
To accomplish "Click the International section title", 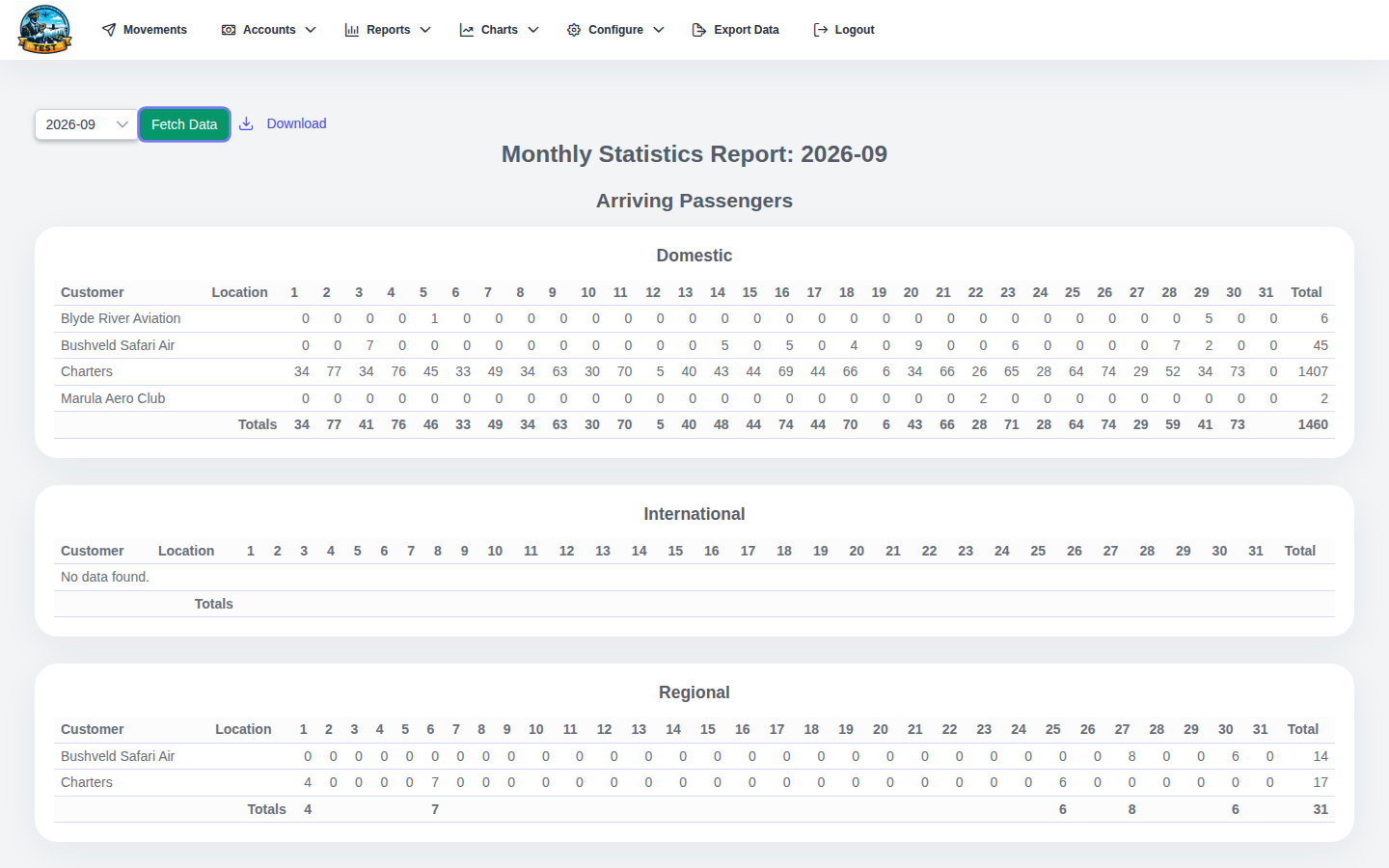I will pyautogui.click(x=694, y=514).
